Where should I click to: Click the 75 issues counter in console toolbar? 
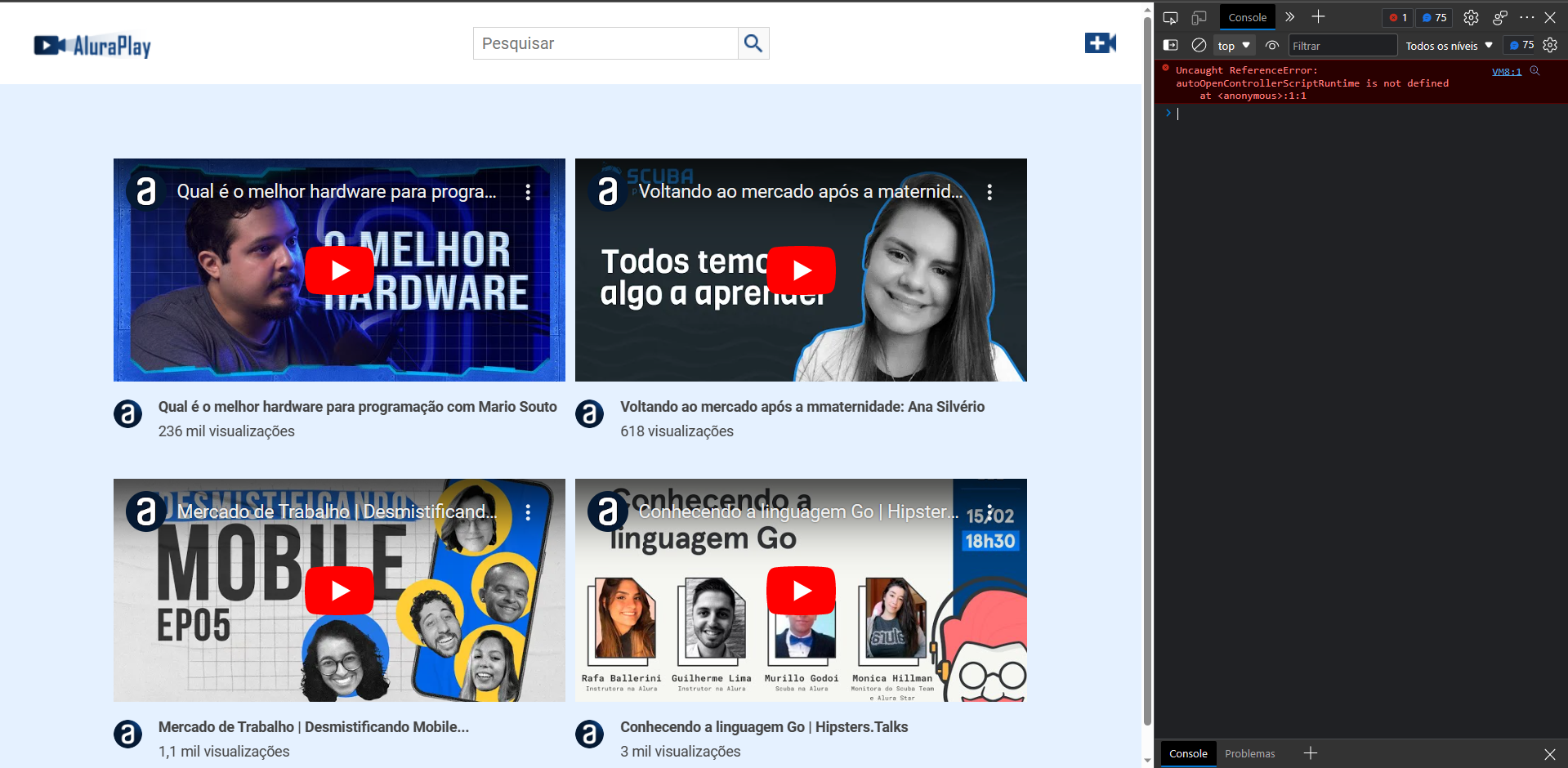[1521, 45]
